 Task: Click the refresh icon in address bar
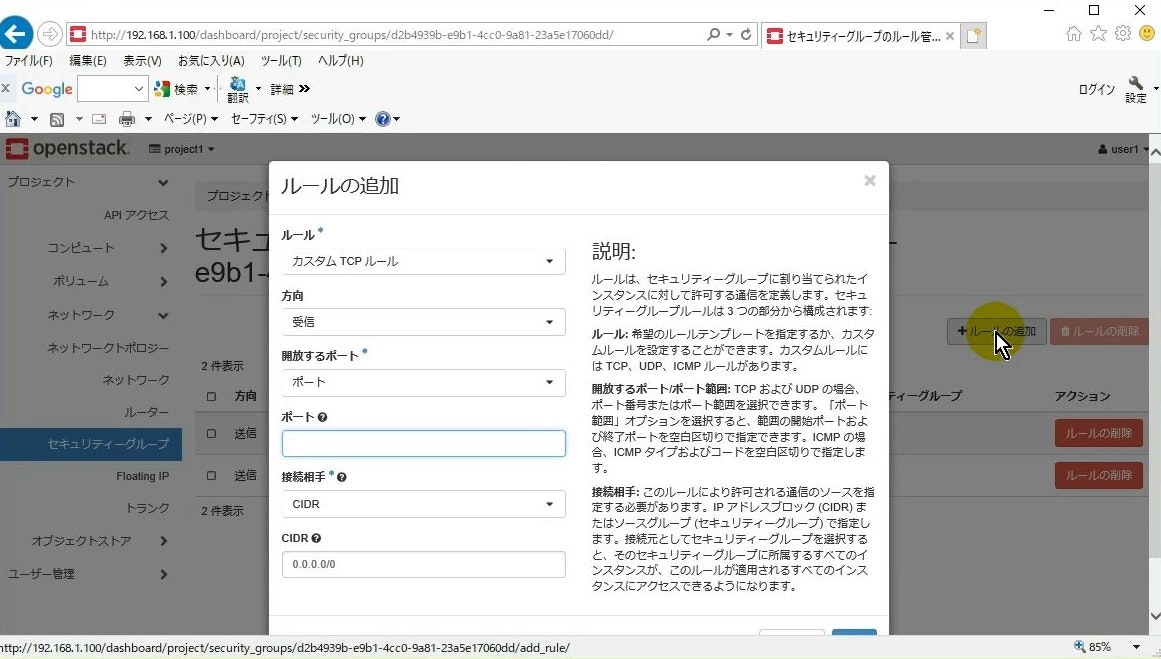click(x=746, y=34)
